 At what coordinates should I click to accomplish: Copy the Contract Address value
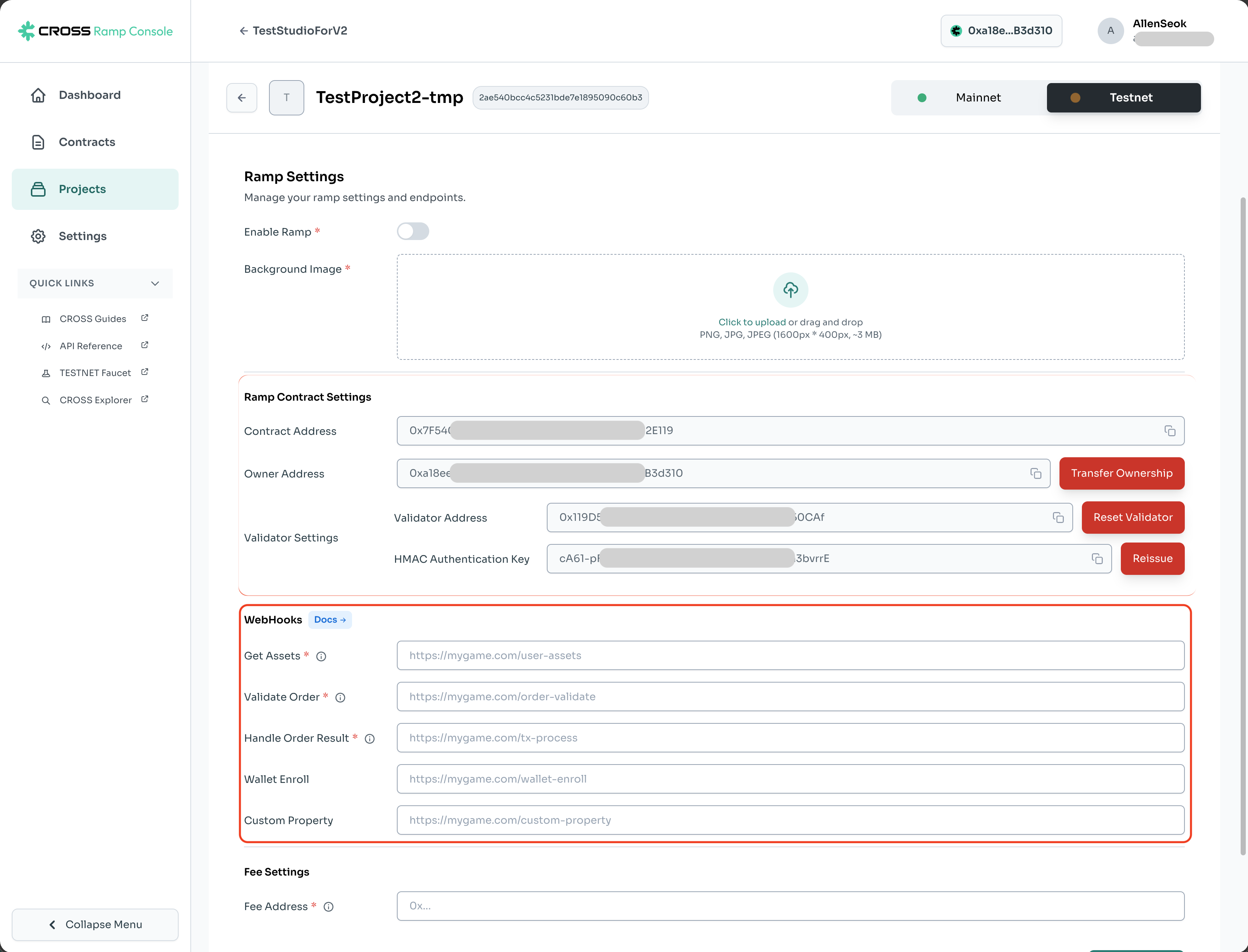click(1169, 431)
